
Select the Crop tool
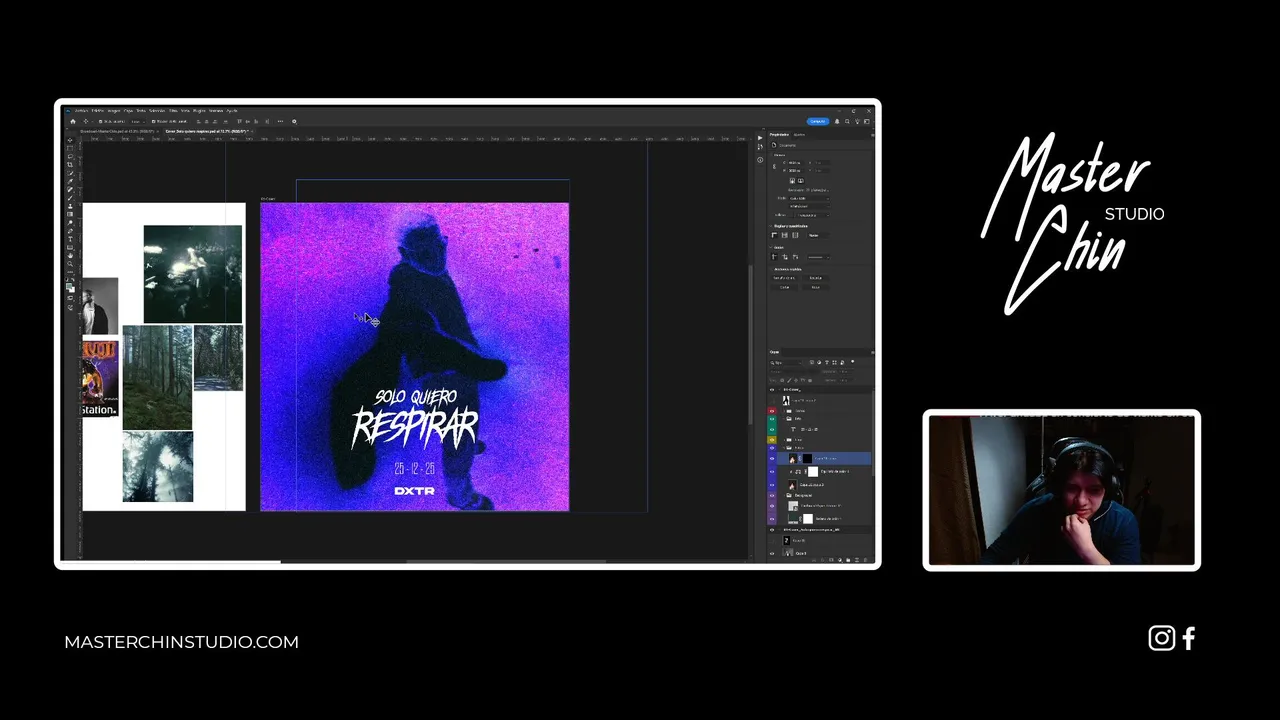coord(70,164)
